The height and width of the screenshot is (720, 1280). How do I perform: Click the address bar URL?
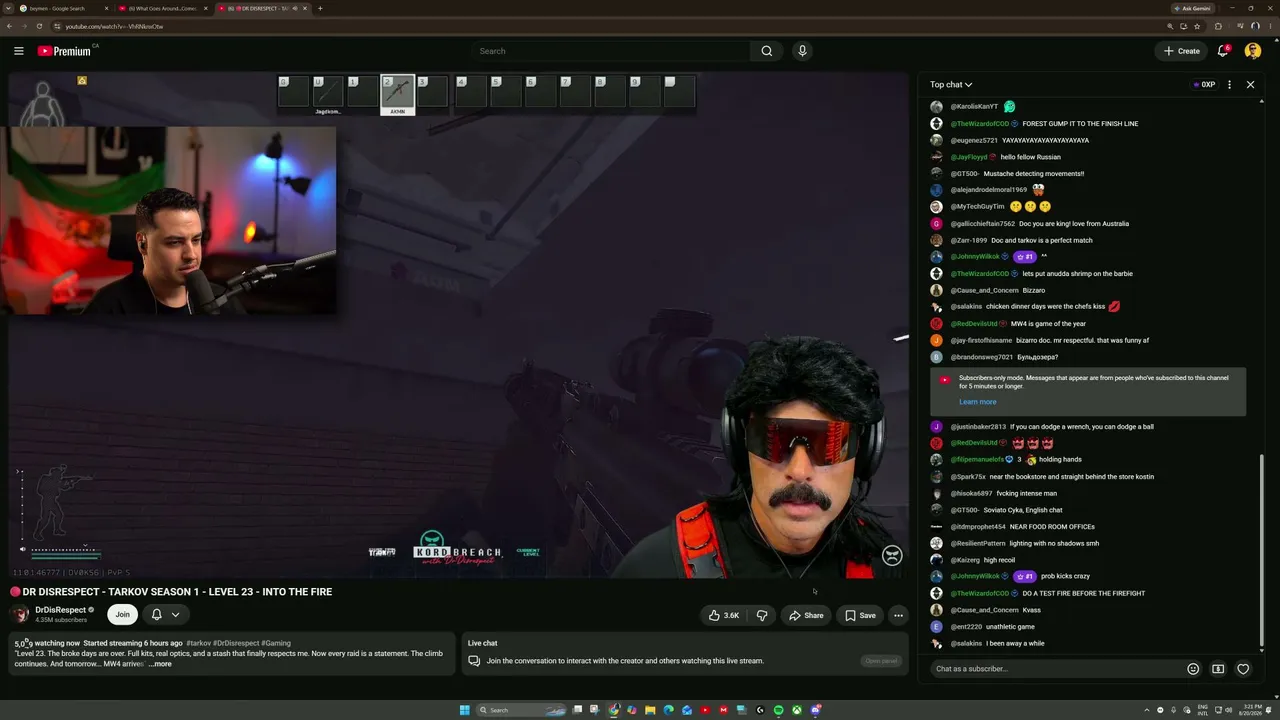[x=114, y=26]
